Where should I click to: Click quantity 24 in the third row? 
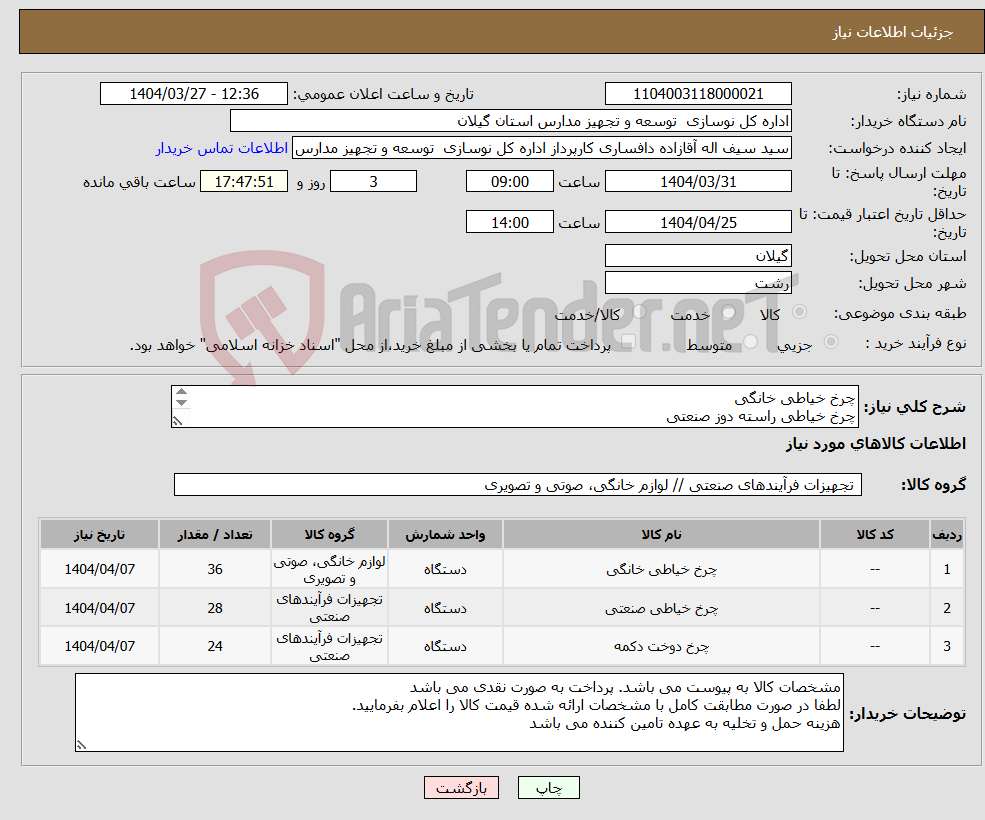215,646
